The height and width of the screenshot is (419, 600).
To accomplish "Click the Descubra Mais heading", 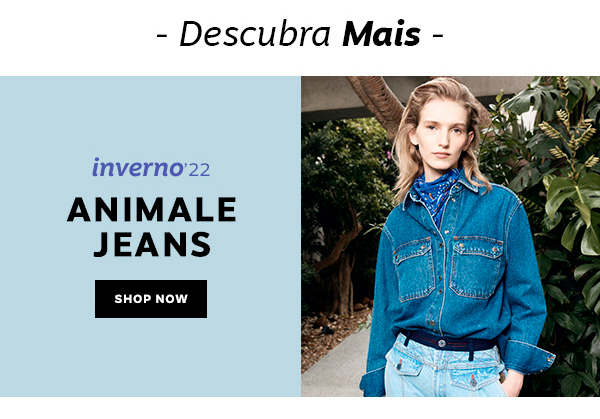I will [300, 34].
